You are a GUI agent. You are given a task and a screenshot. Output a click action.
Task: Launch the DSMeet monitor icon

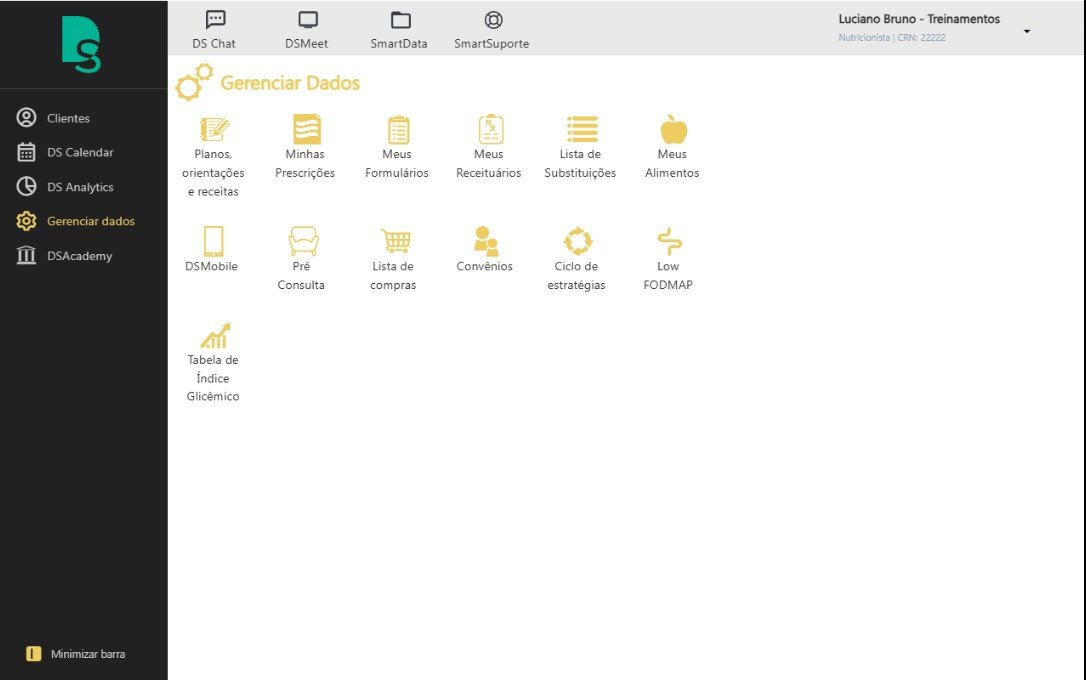(308, 19)
